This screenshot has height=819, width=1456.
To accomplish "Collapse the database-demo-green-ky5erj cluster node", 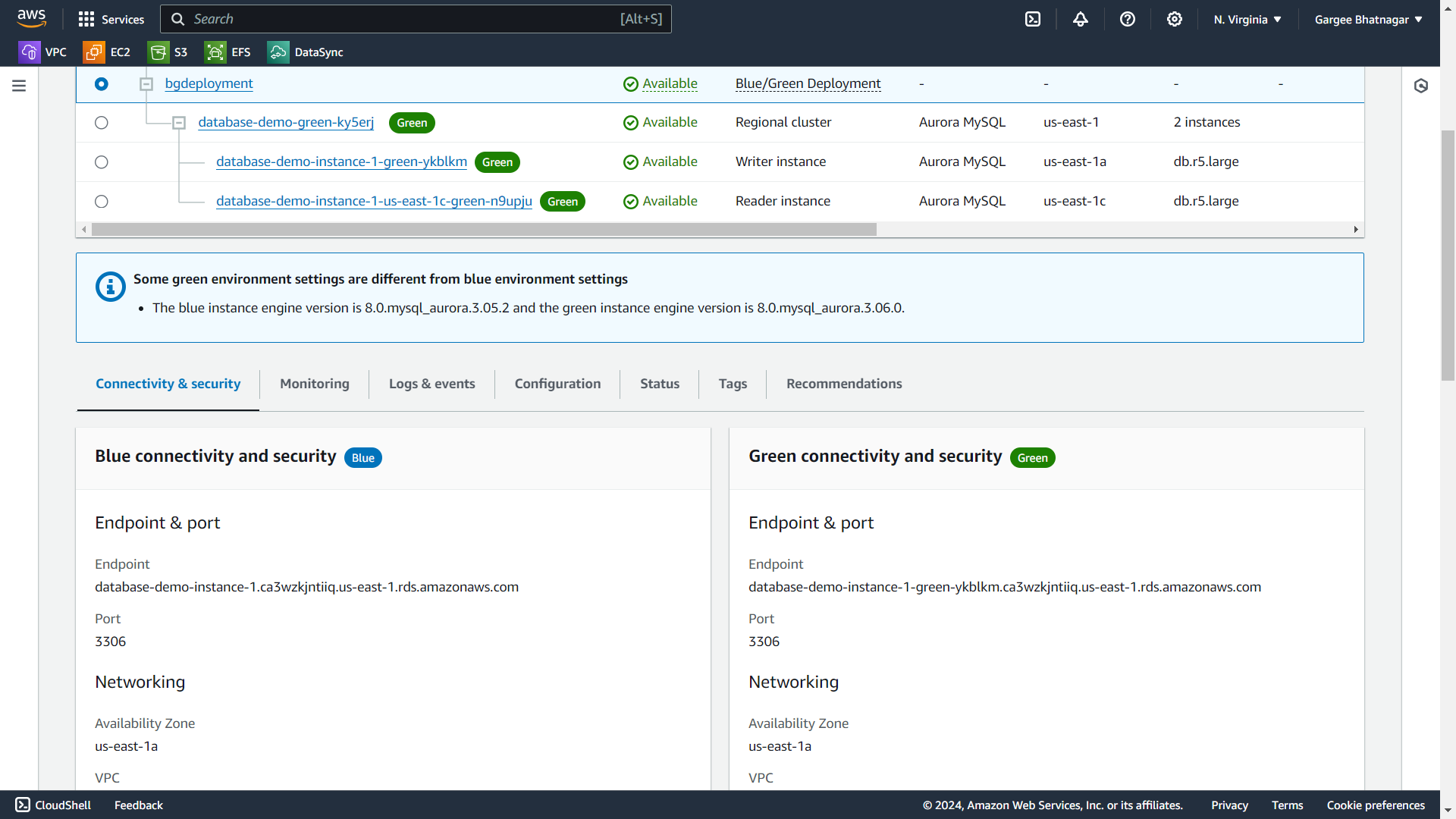I will tap(179, 123).
